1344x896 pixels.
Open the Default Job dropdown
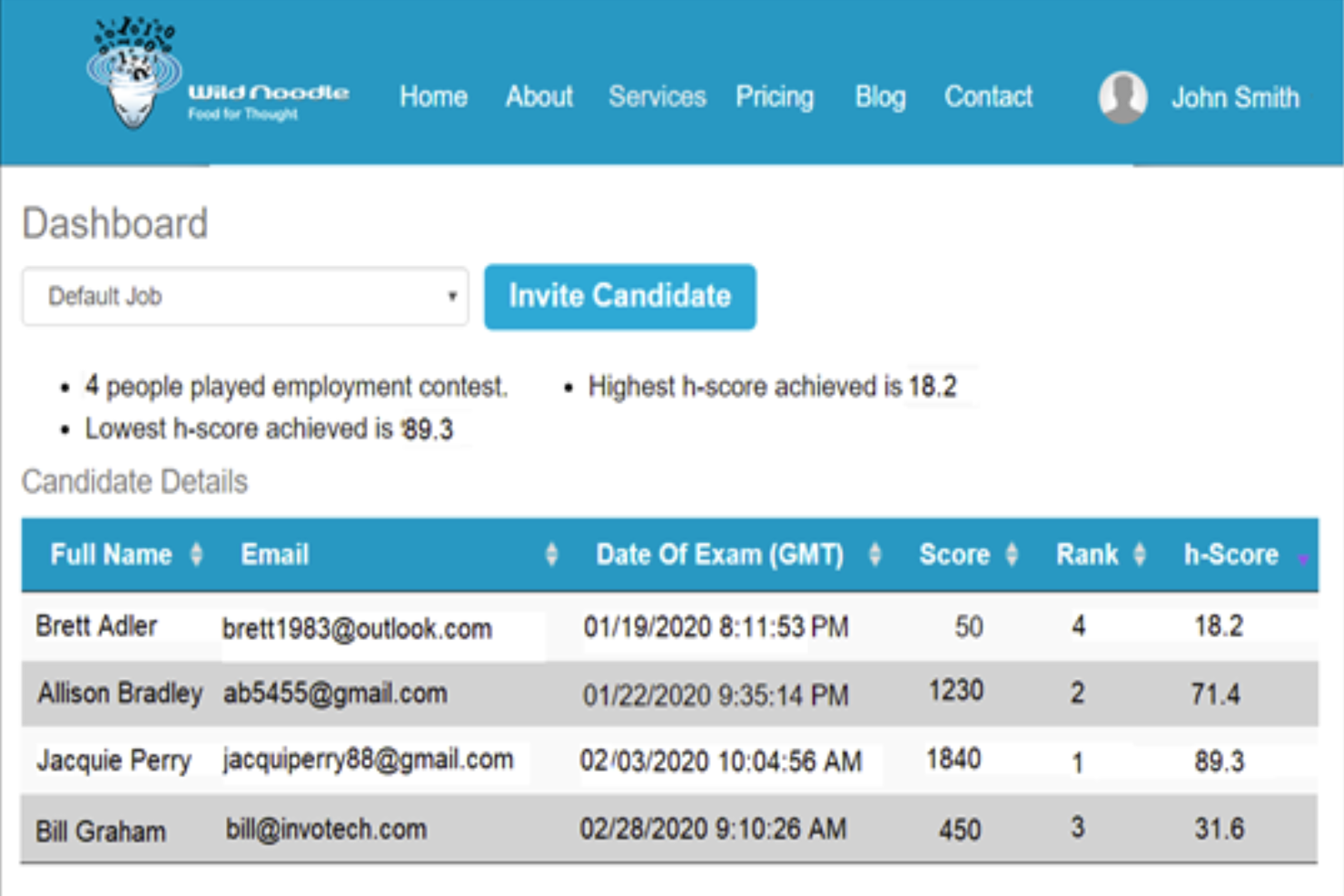click(245, 297)
